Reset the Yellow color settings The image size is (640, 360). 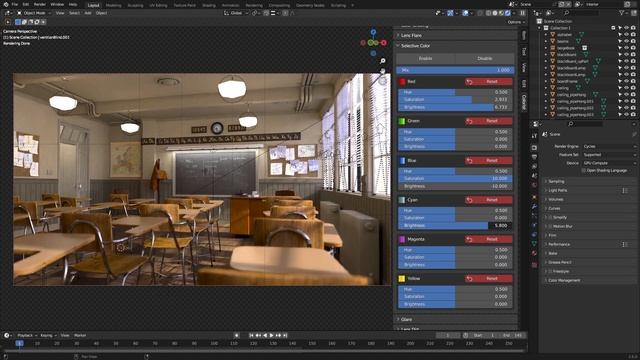click(489, 278)
